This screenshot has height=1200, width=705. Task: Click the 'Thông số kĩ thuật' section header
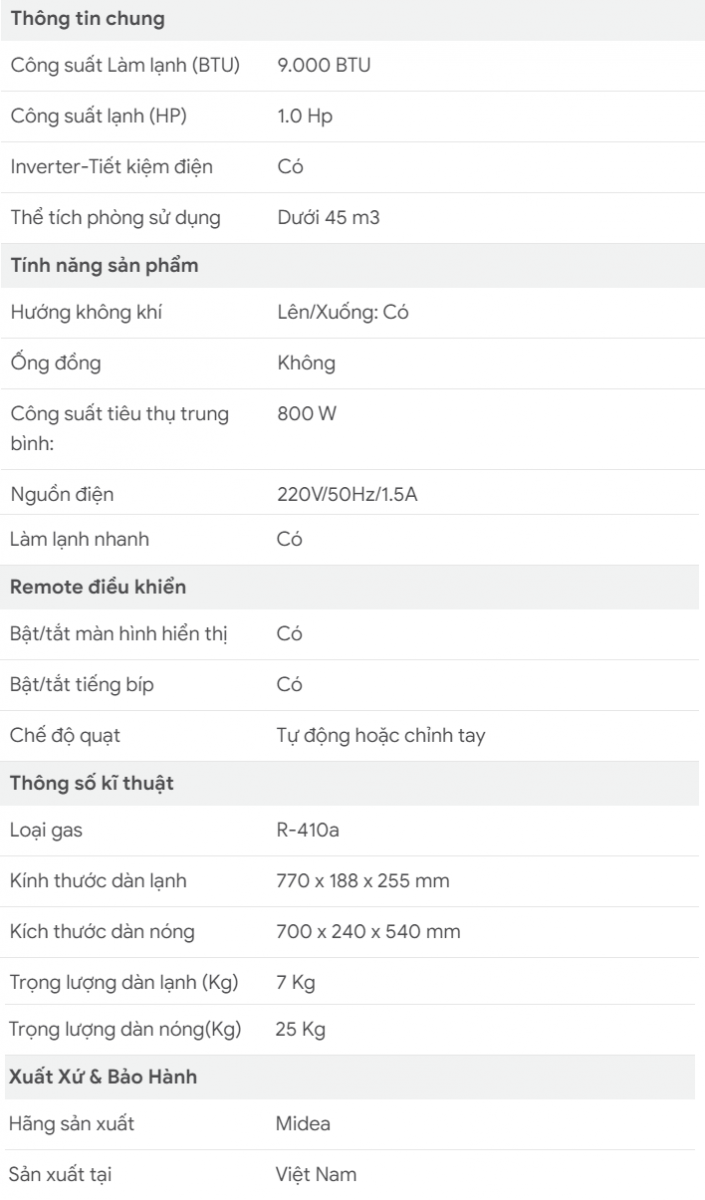92,783
